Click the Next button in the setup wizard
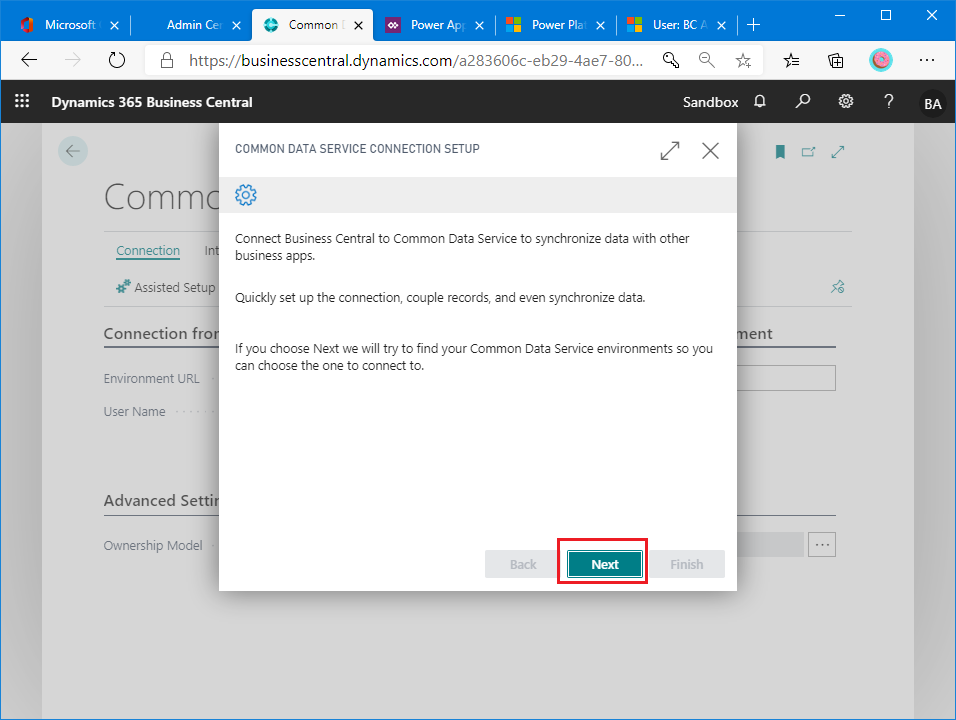The width and height of the screenshot is (956, 720). 604,564
